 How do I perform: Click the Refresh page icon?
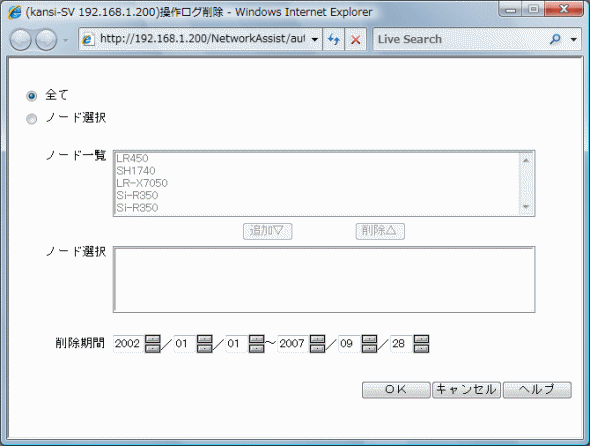tap(333, 39)
